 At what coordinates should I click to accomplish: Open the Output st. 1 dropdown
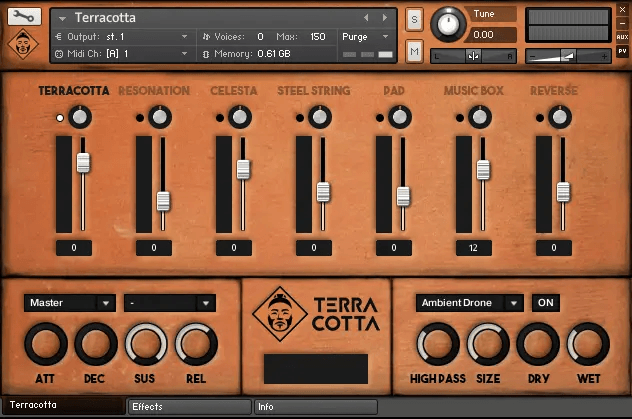[x=122, y=37]
